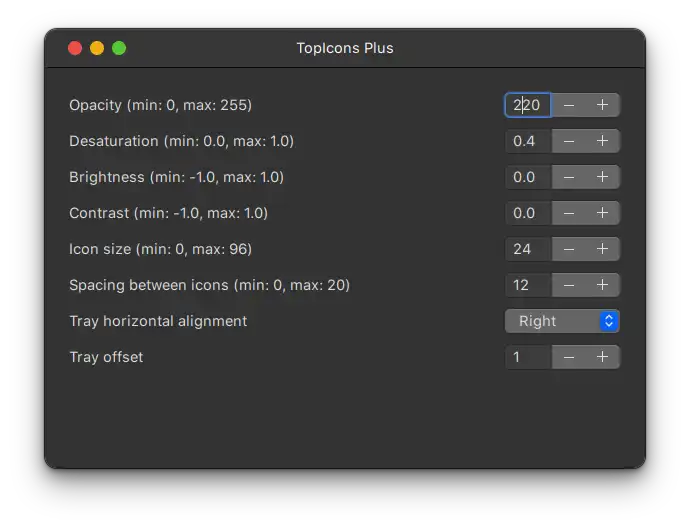Click the Spacing field showing 12
The width and height of the screenshot is (690, 529).
528,285
